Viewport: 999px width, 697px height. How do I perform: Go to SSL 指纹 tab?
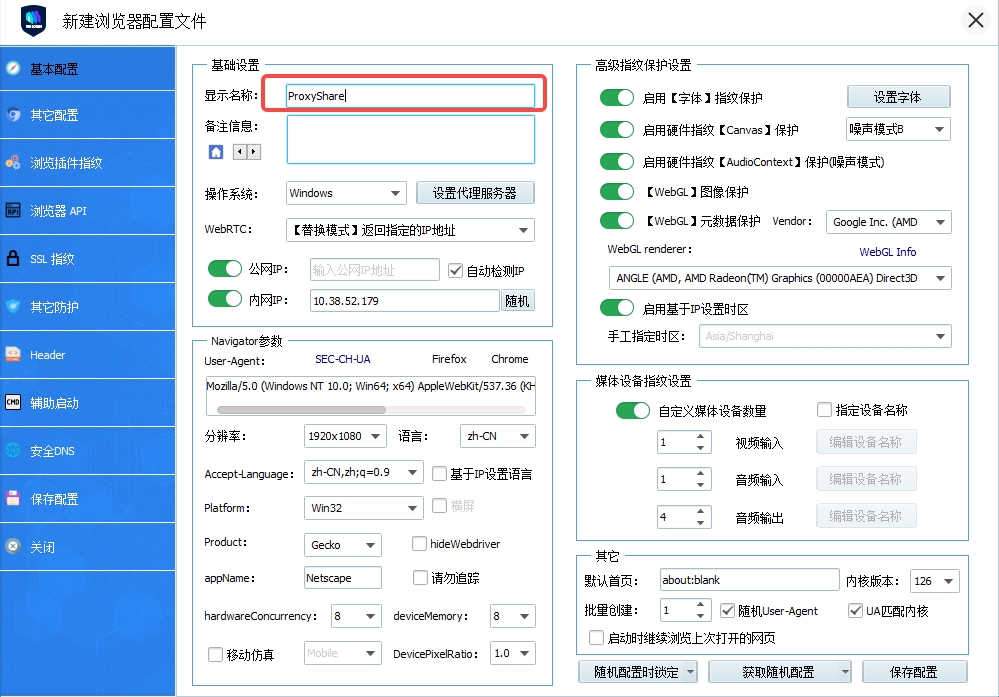[x=87, y=259]
